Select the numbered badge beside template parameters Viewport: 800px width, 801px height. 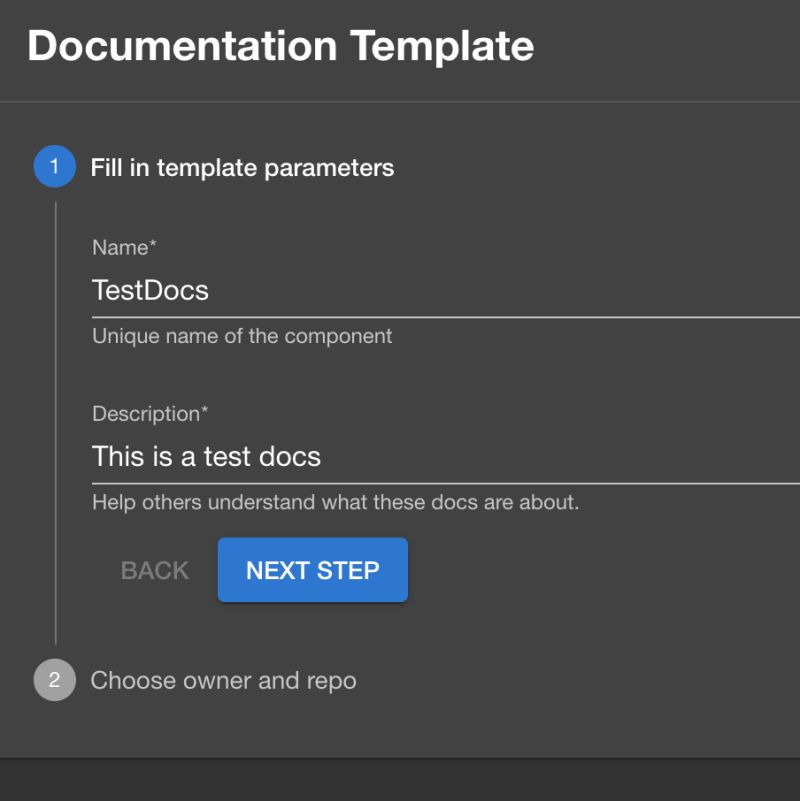54,166
